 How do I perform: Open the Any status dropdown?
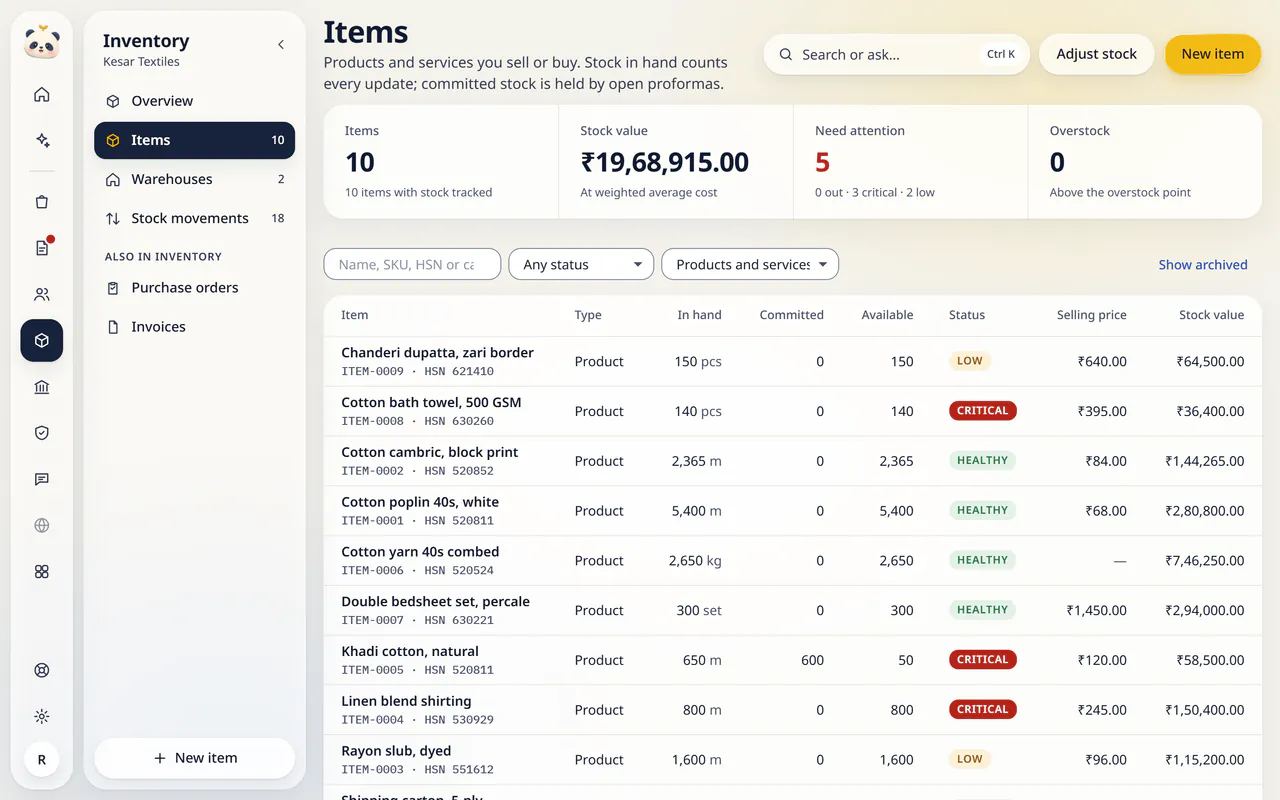(581, 264)
